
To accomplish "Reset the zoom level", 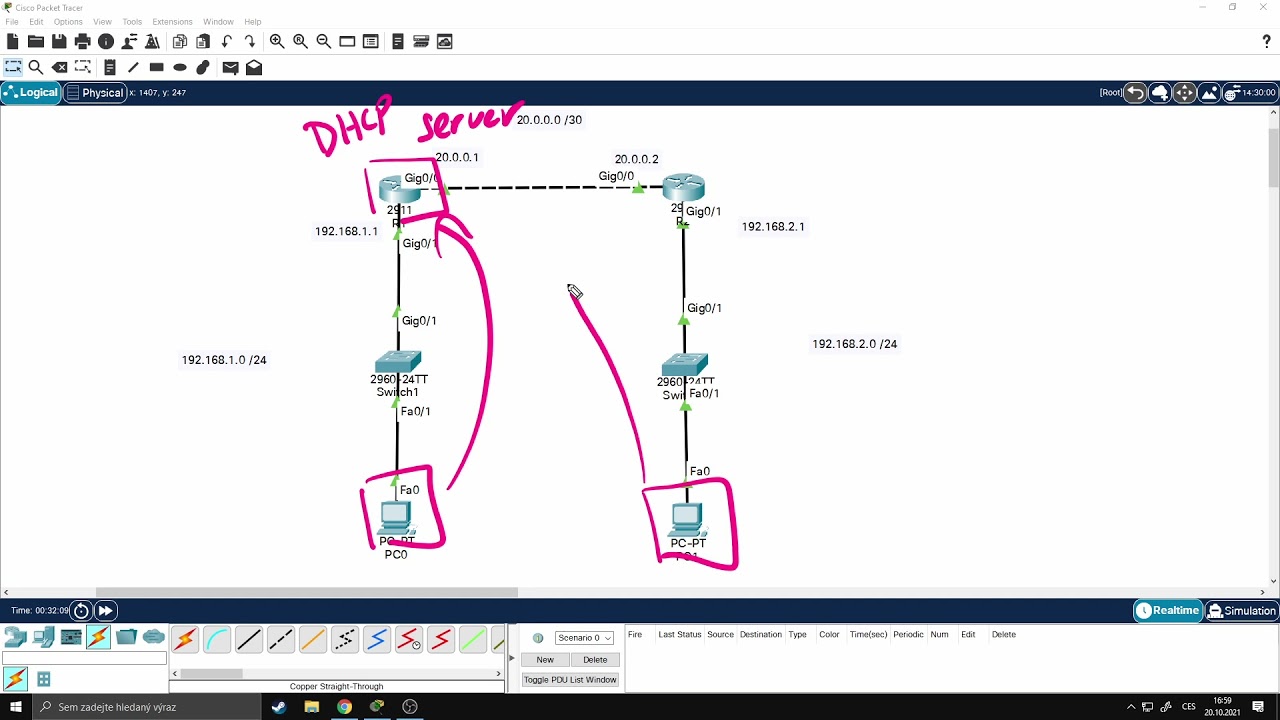I will pos(300,41).
